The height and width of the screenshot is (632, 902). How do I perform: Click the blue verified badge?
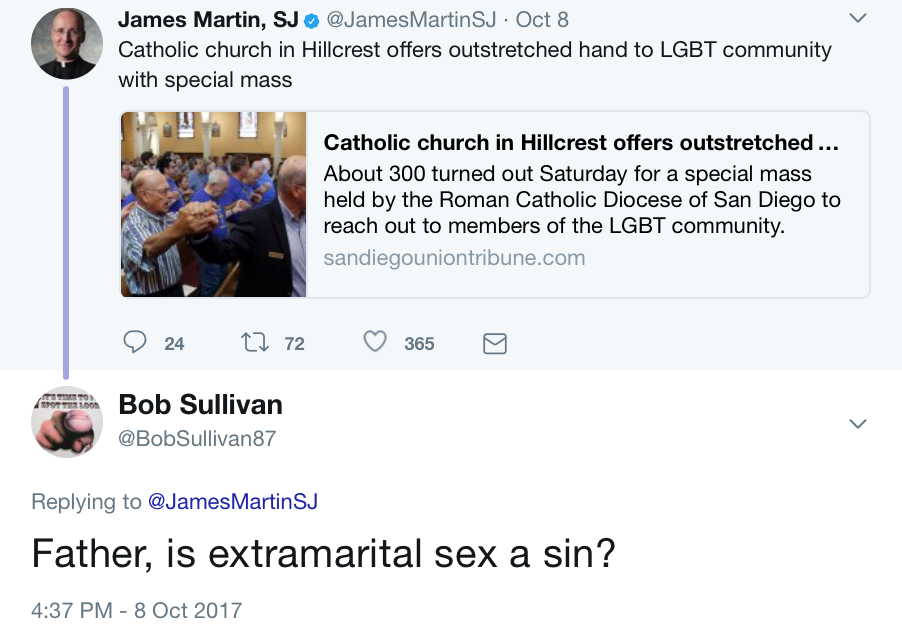click(x=311, y=21)
